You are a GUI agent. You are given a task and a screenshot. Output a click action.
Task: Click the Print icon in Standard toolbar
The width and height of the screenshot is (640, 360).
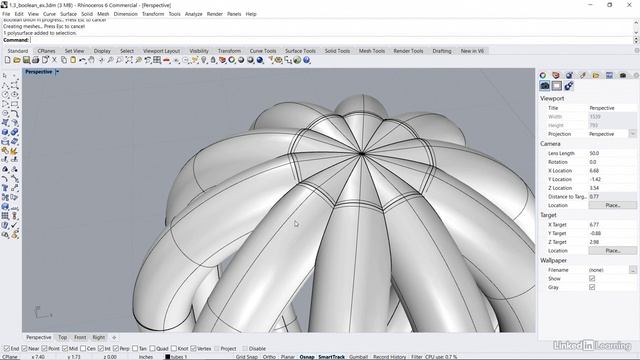[x=36, y=60]
